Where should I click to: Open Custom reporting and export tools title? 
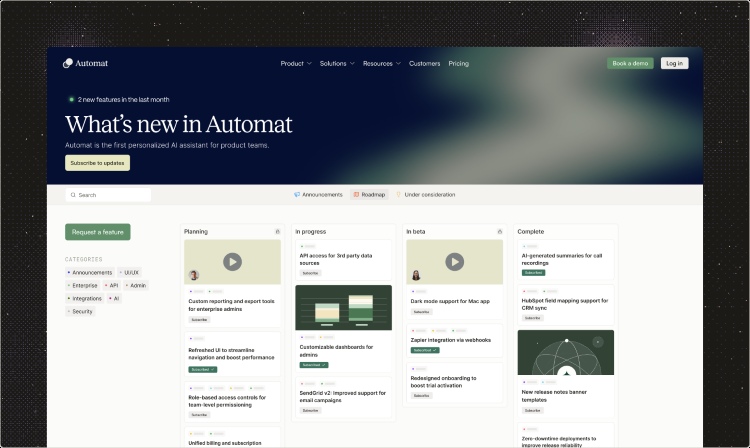pyautogui.click(x=232, y=305)
